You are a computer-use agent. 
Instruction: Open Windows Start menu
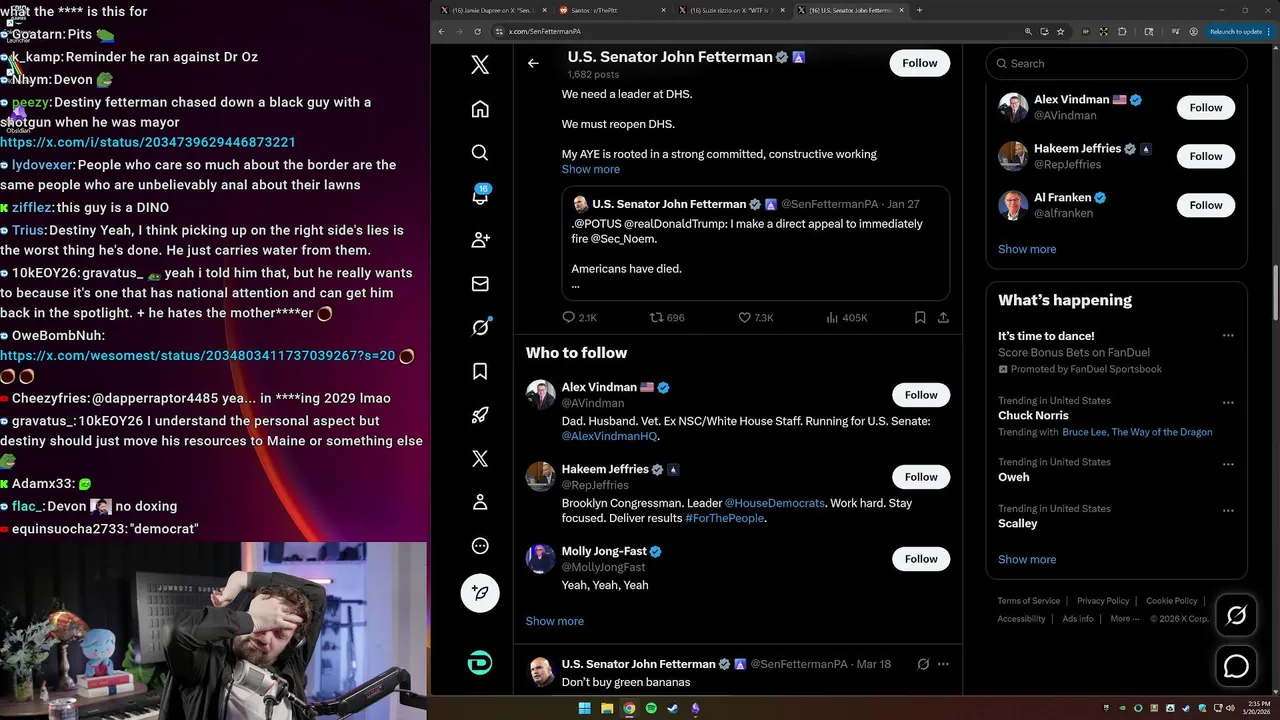pyautogui.click(x=584, y=708)
